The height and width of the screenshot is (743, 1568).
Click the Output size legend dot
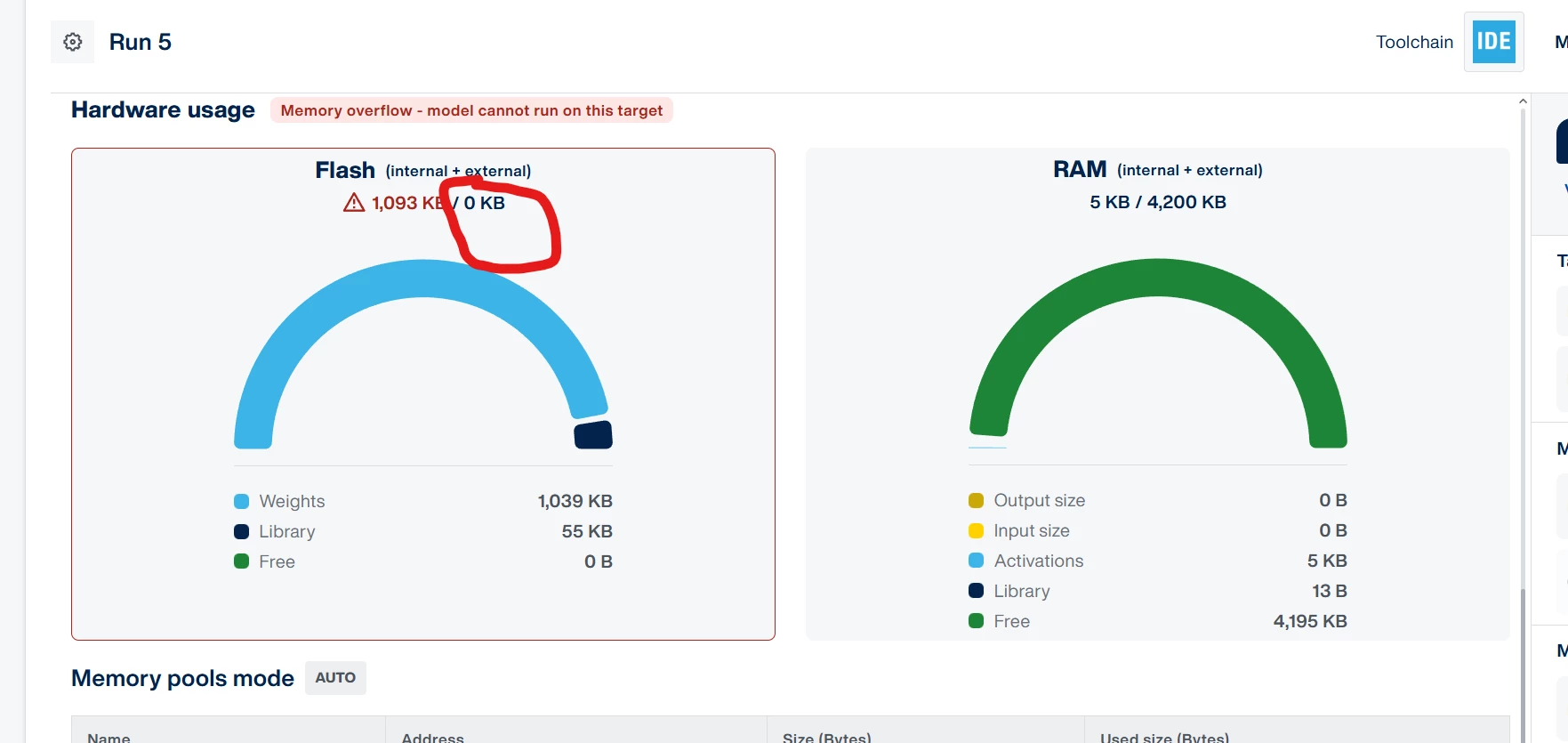[x=976, y=500]
